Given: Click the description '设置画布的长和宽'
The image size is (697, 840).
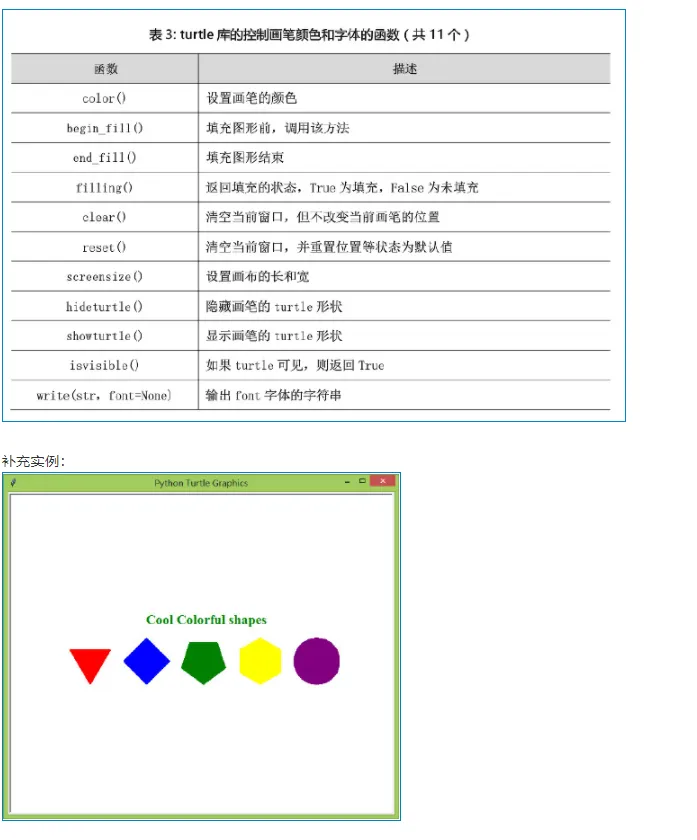Looking at the screenshot, I should point(258,276).
